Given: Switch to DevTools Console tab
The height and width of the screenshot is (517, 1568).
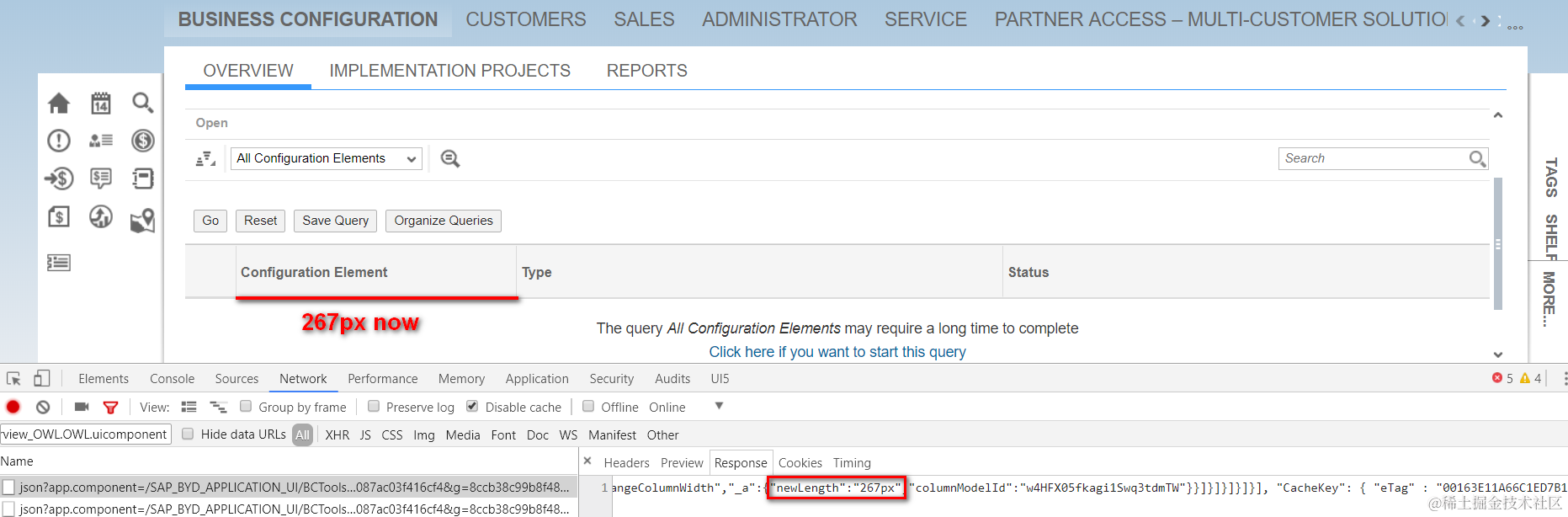Looking at the screenshot, I should (x=172, y=379).
